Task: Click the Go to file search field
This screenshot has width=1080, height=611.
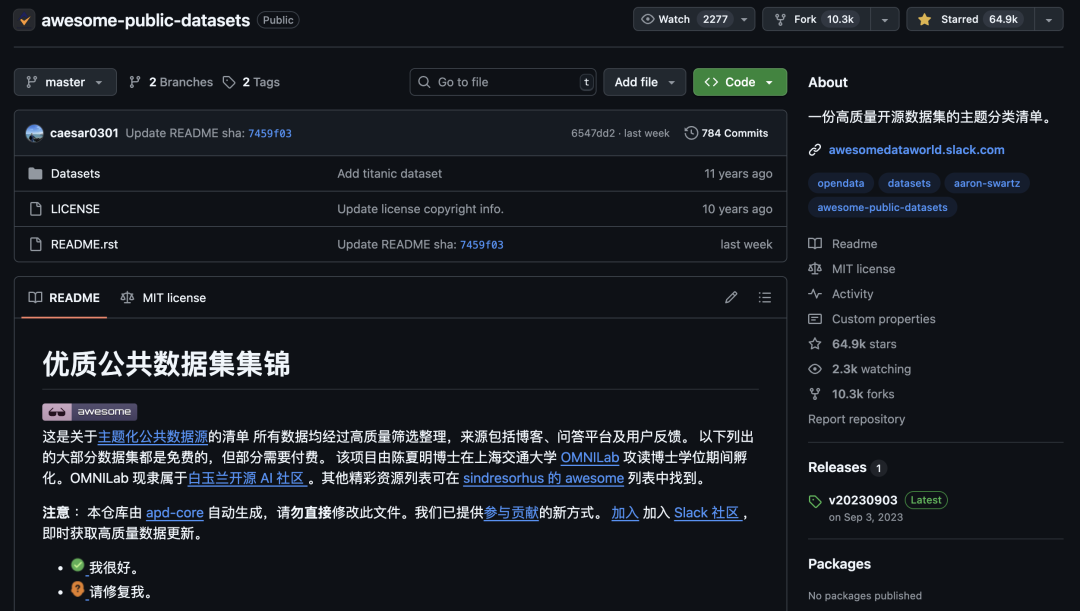Action: point(503,82)
